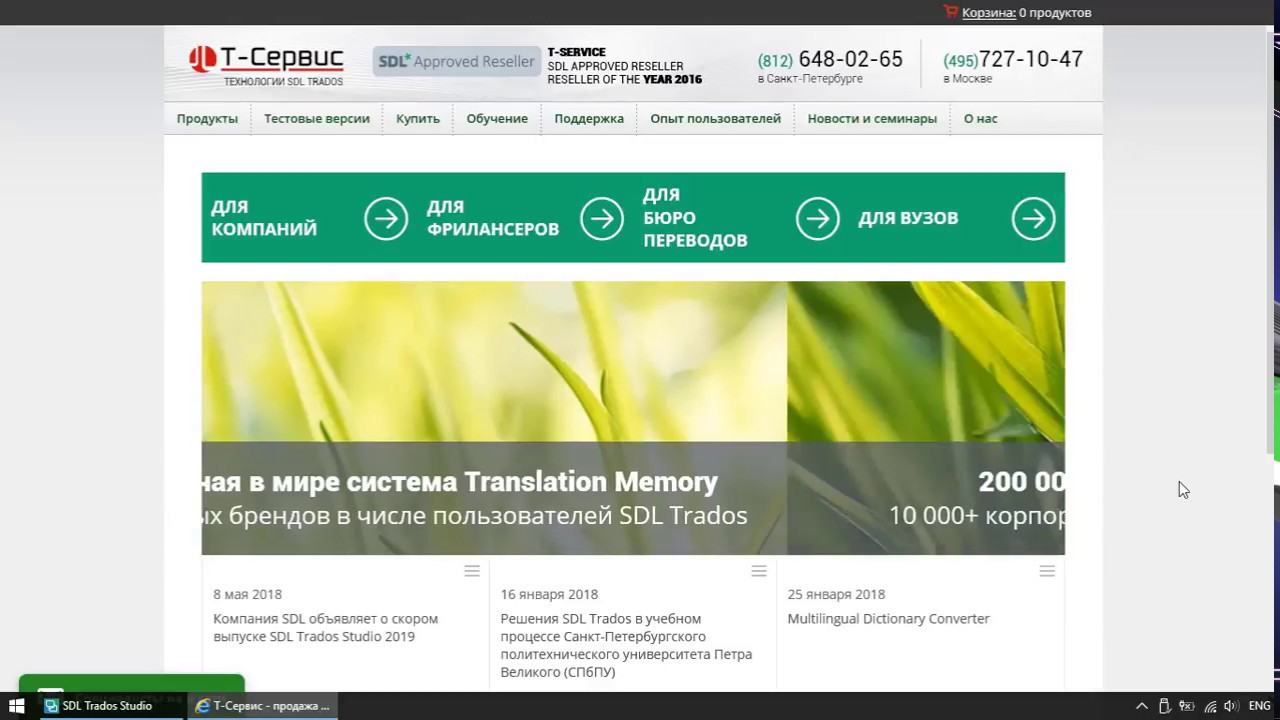The width and height of the screenshot is (1280, 720).
Task: Open the Опыт пользователей menu item
Action: click(716, 118)
